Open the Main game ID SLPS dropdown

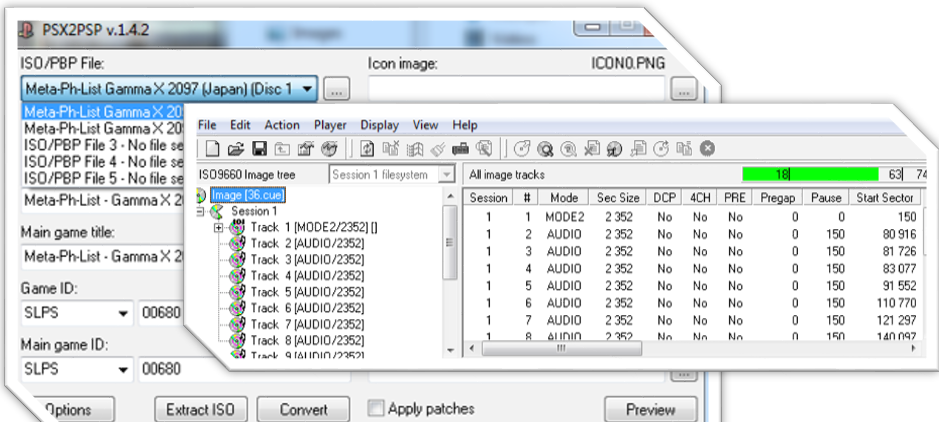coord(123,369)
